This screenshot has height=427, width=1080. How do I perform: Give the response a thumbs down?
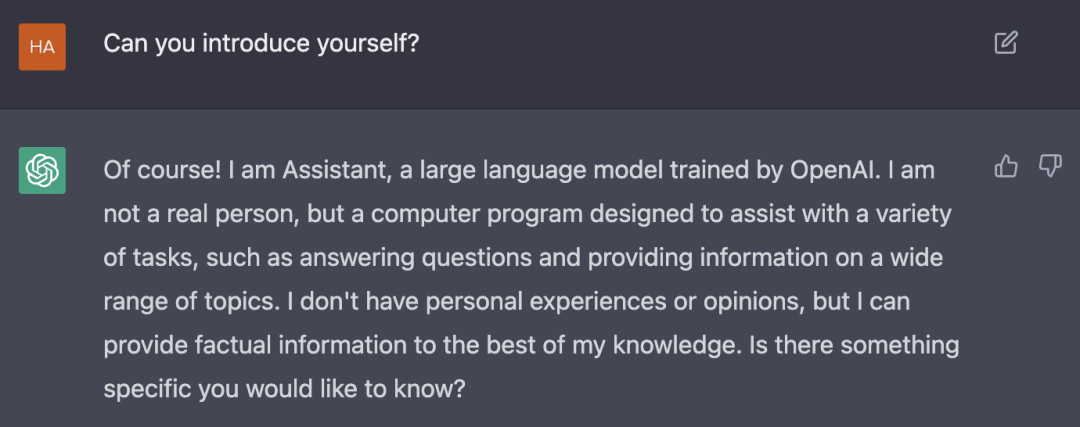[x=1050, y=166]
